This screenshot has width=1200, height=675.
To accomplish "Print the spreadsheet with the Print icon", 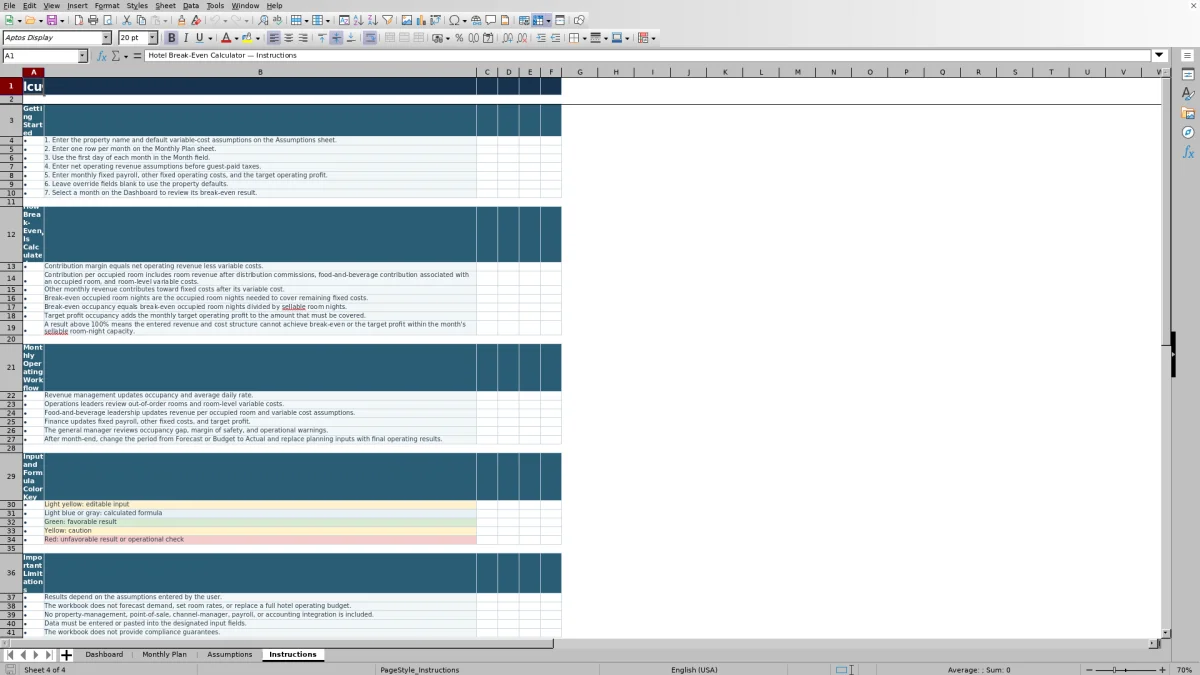I will coord(92,20).
